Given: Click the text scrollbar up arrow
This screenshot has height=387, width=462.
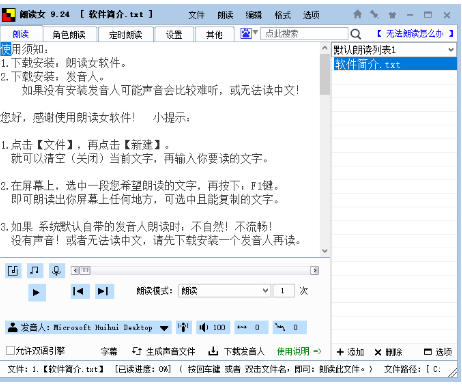Looking at the screenshot, I should (325, 48).
